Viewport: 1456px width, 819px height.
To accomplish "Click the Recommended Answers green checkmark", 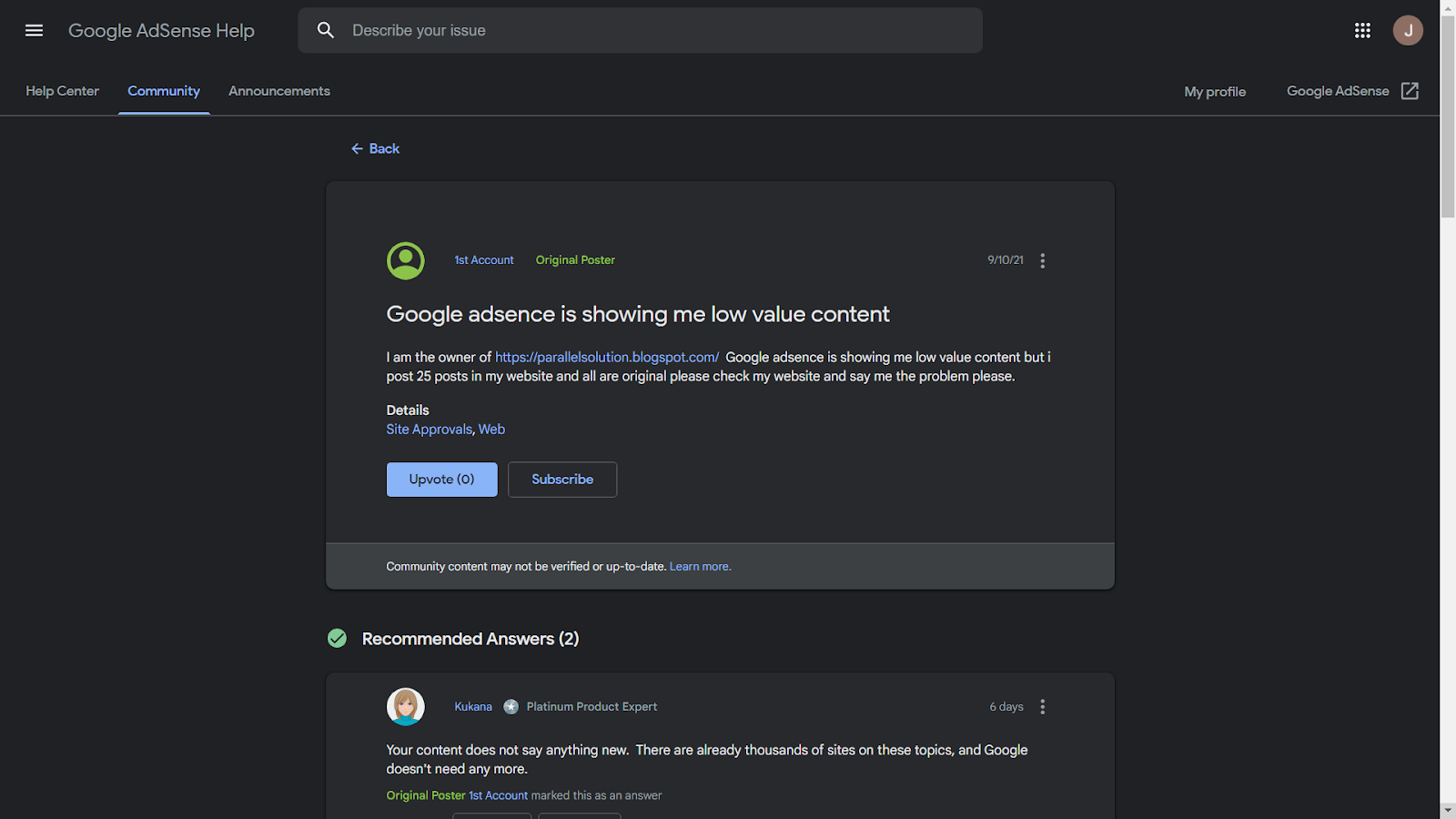I will (338, 639).
